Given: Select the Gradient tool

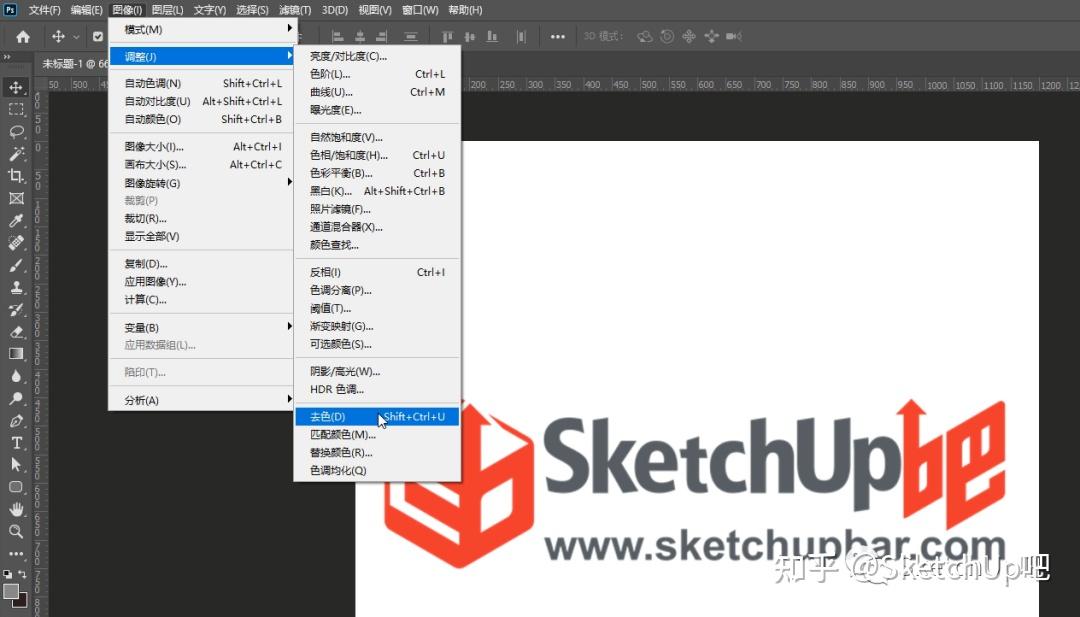Looking at the screenshot, I should (17, 354).
